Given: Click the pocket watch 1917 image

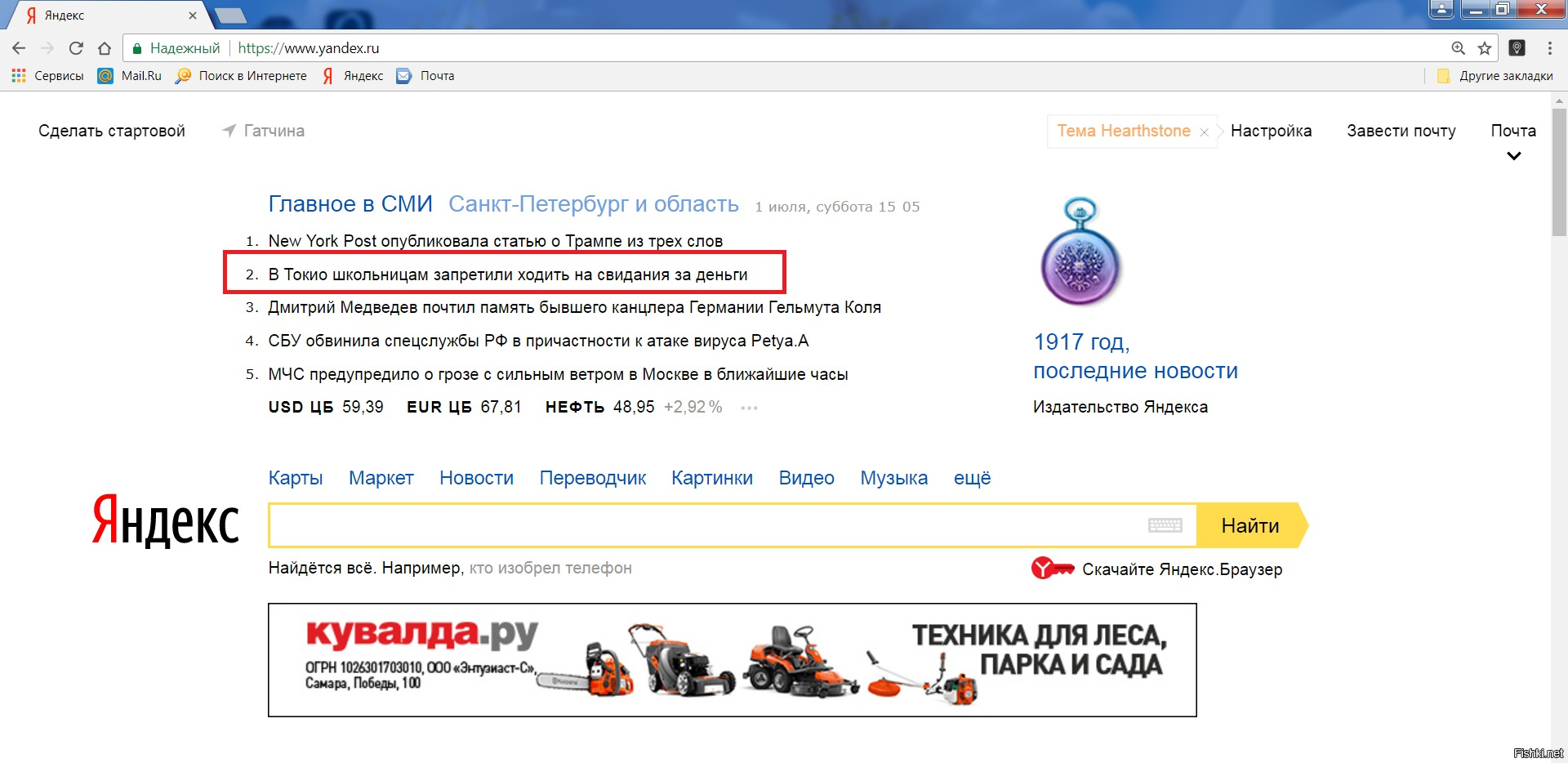Looking at the screenshot, I should (x=1080, y=252).
